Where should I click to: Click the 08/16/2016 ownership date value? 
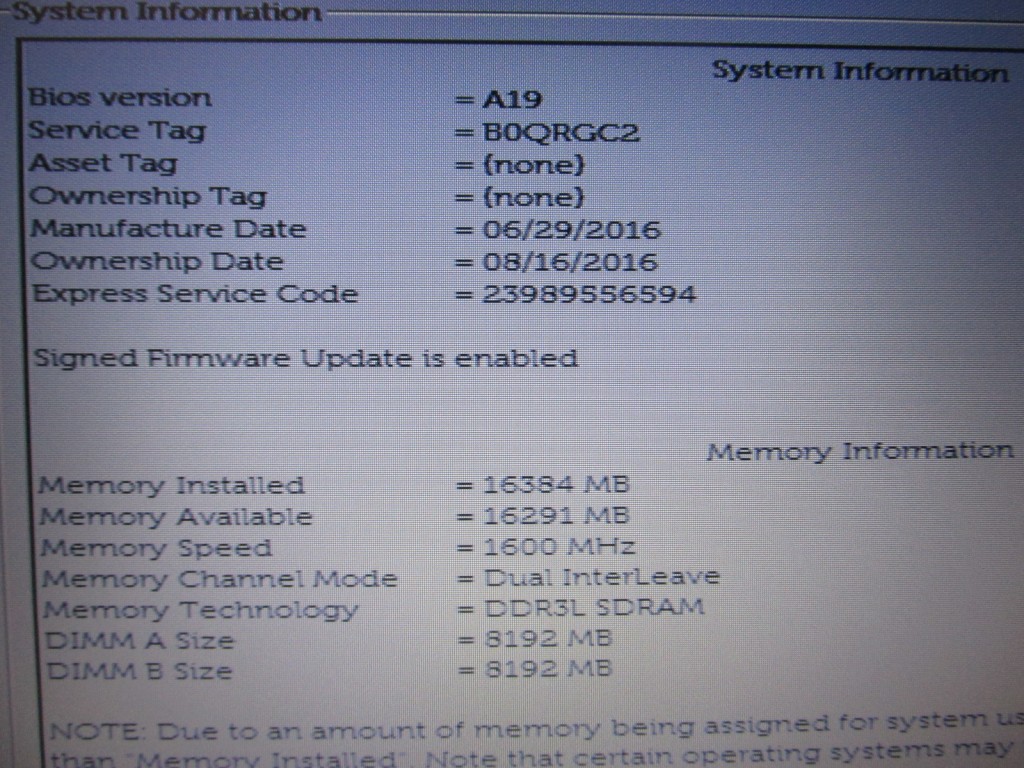tap(569, 263)
